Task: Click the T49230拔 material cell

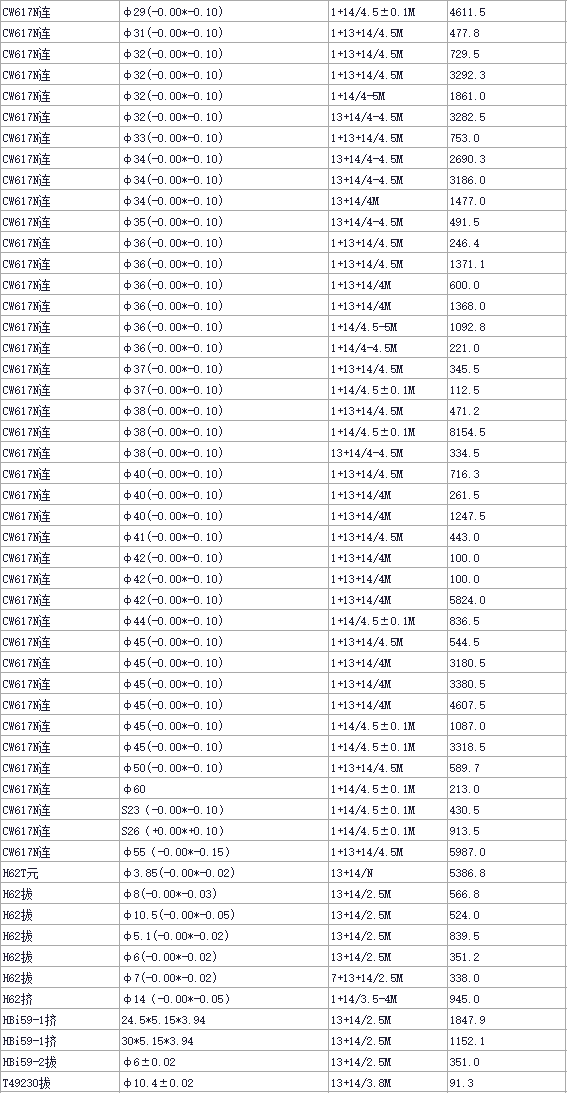Action: 60,1083
